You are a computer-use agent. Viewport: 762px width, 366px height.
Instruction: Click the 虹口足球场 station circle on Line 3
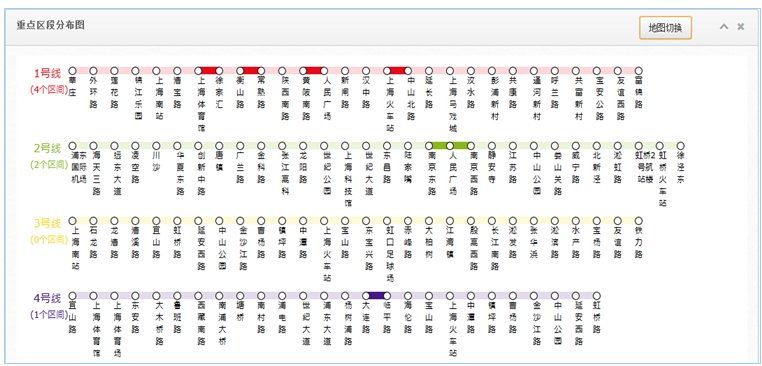pos(387,220)
